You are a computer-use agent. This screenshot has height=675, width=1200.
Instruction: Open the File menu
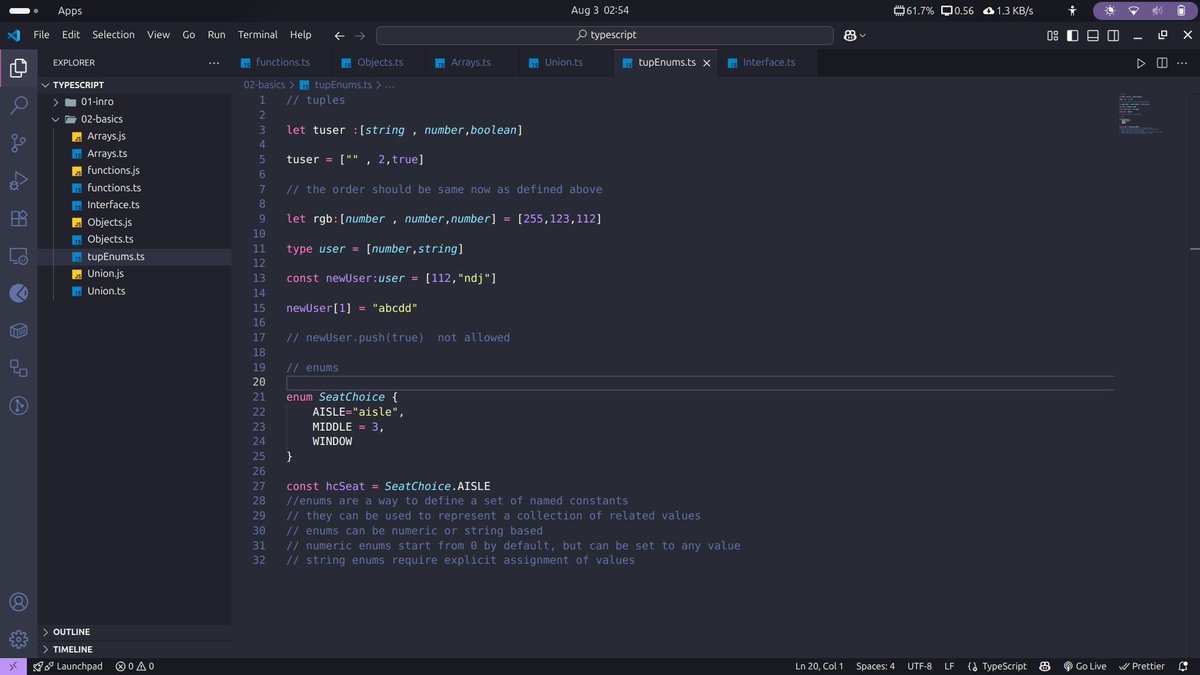pyautogui.click(x=42, y=35)
